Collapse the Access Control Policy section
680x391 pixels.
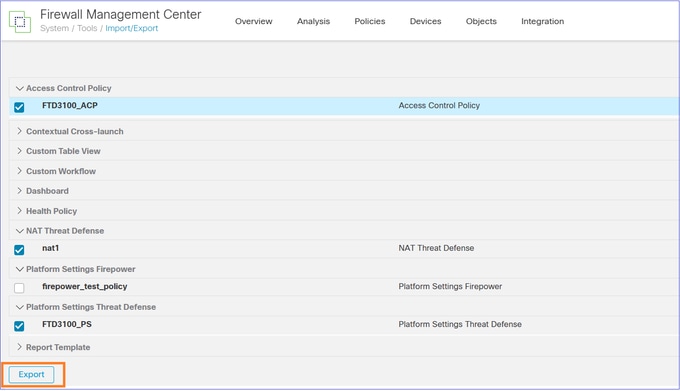tap(19, 88)
